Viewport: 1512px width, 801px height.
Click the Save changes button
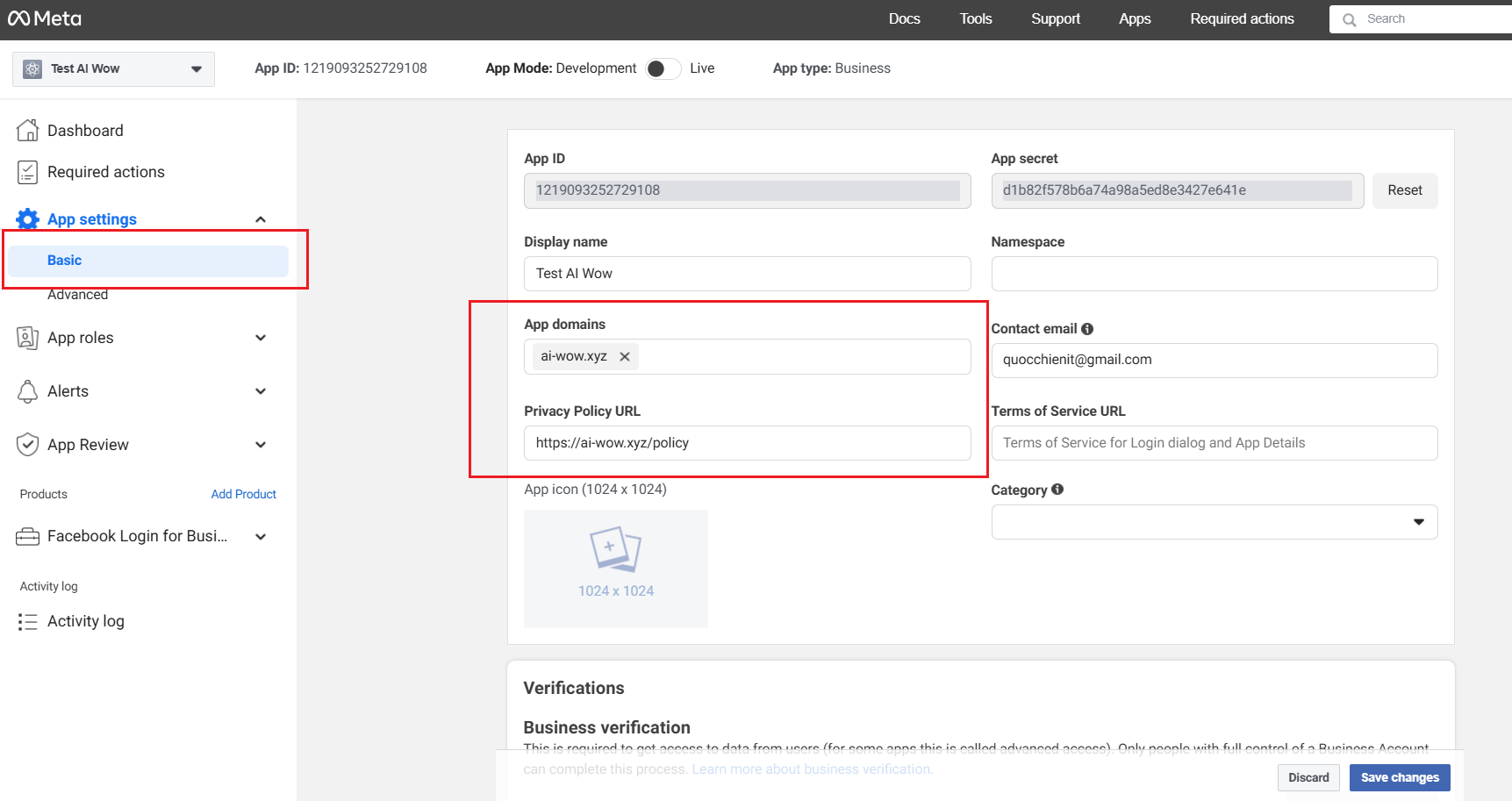pyautogui.click(x=1400, y=777)
